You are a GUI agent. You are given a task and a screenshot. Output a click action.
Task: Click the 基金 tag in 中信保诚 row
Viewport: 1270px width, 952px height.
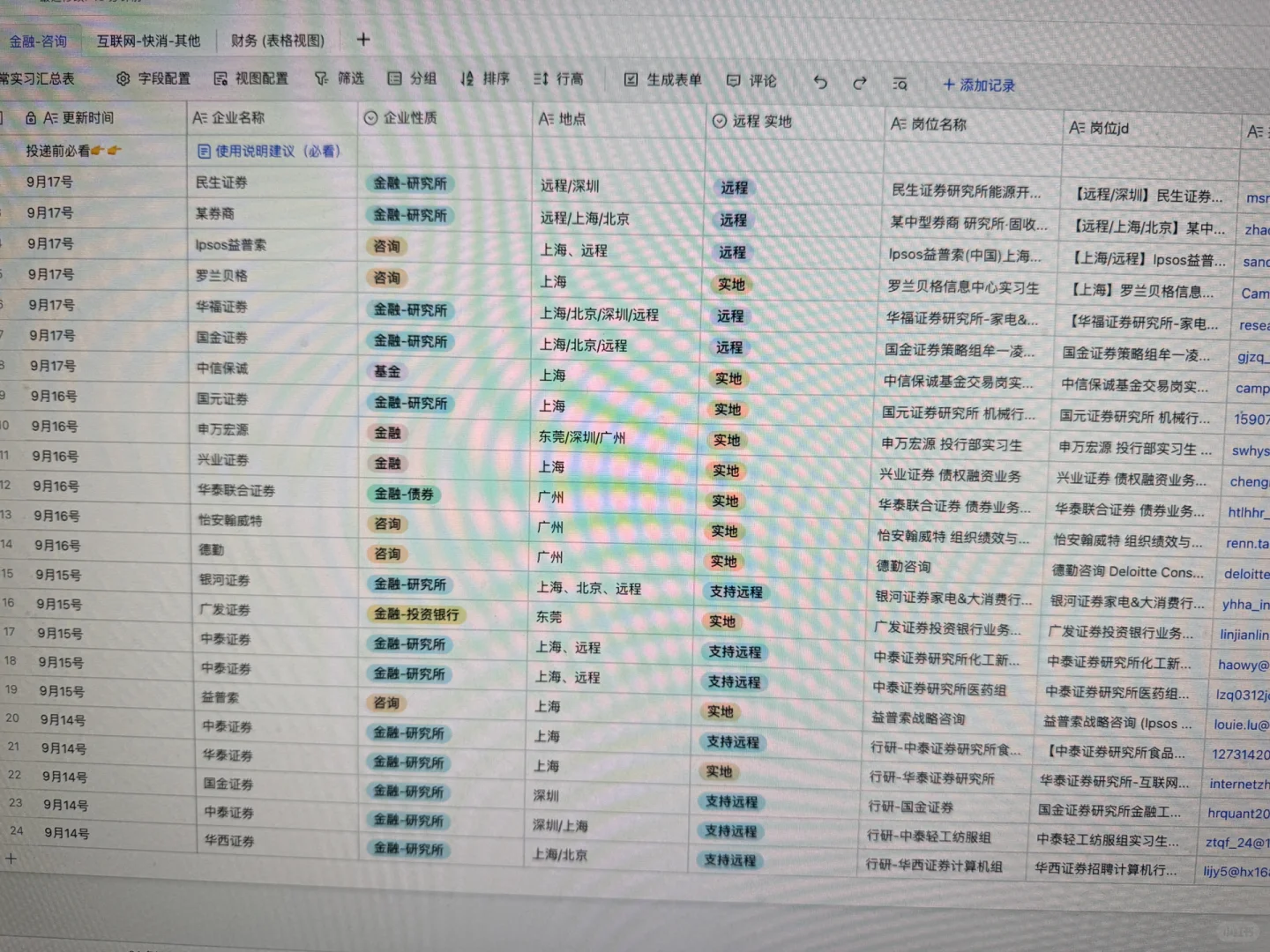[387, 372]
